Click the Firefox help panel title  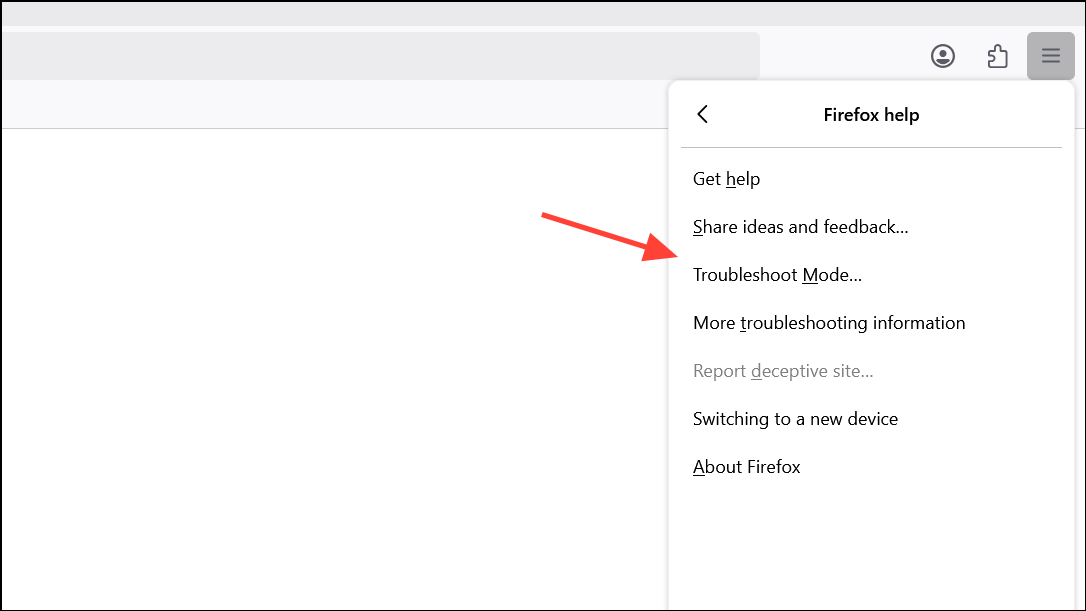pos(871,115)
